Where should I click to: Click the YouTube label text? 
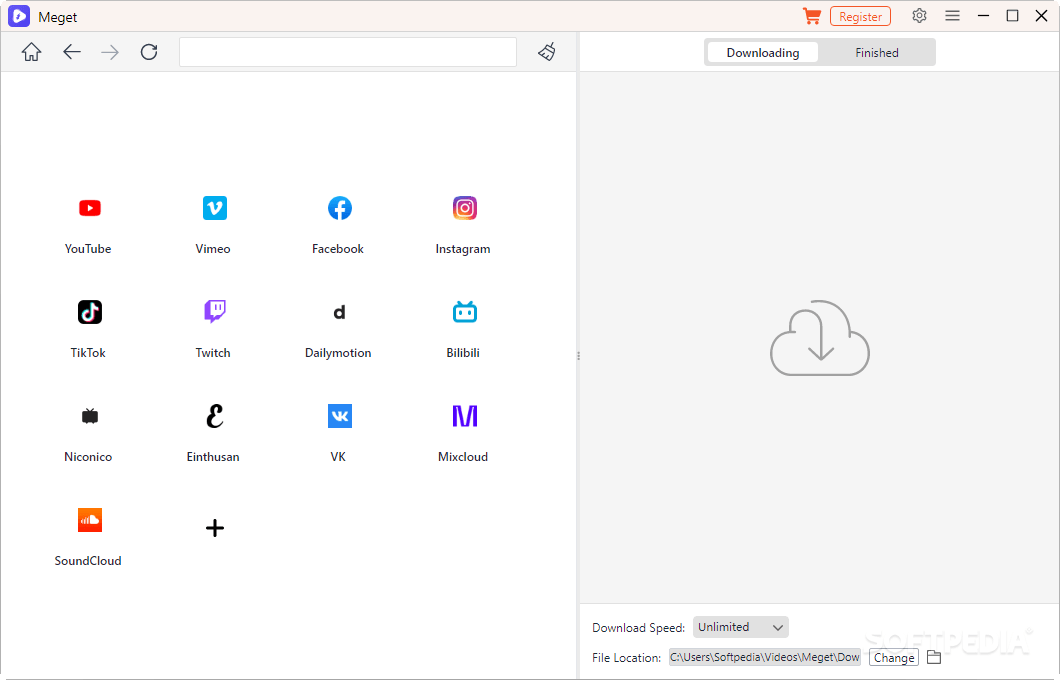click(x=88, y=249)
